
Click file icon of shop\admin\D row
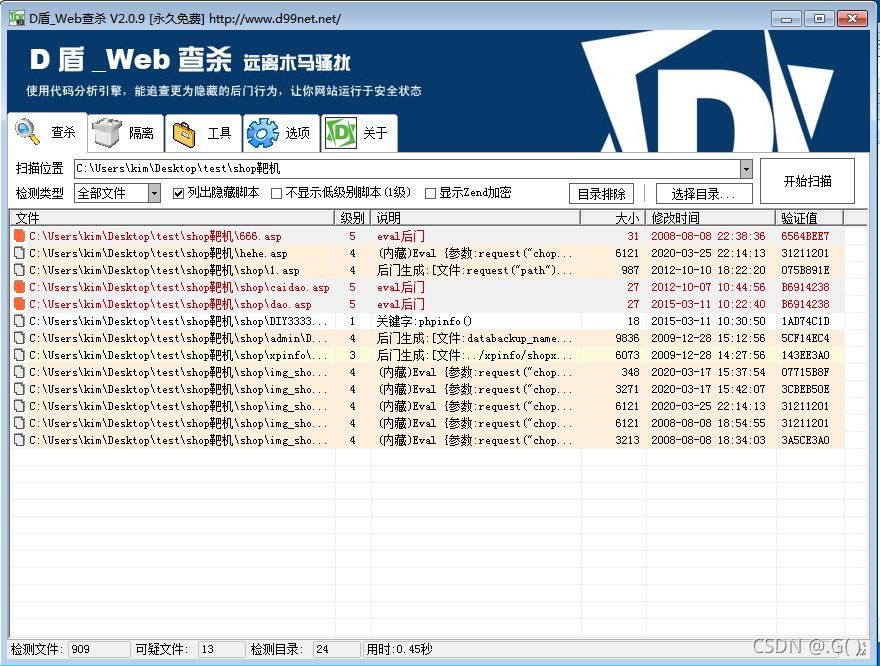point(20,338)
